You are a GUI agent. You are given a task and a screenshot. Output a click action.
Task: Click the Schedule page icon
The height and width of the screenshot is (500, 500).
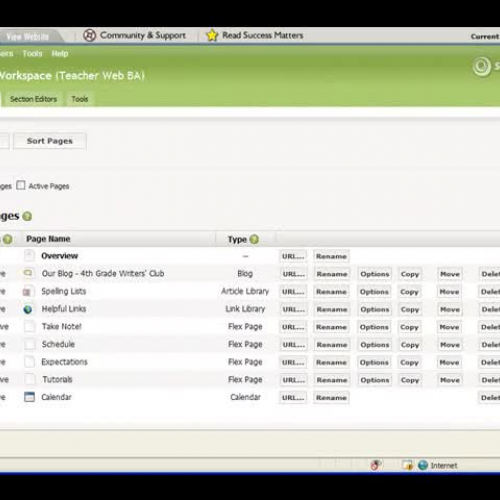coord(30,344)
